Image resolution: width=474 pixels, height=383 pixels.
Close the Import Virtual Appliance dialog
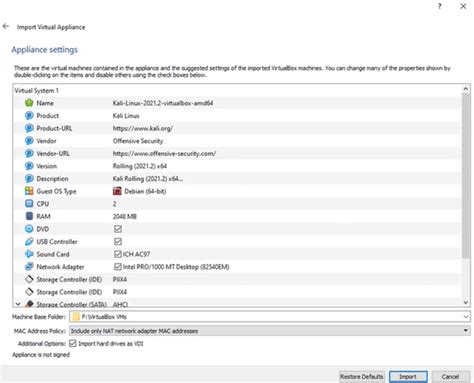463,6
